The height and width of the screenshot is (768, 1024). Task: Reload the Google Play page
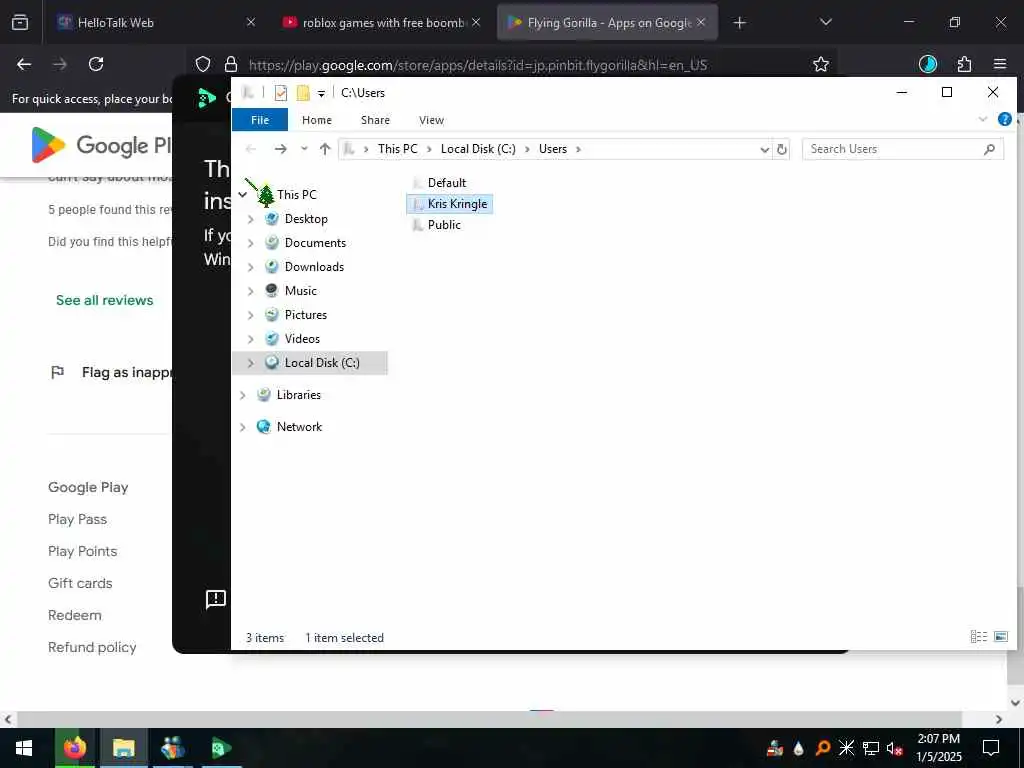point(96,64)
